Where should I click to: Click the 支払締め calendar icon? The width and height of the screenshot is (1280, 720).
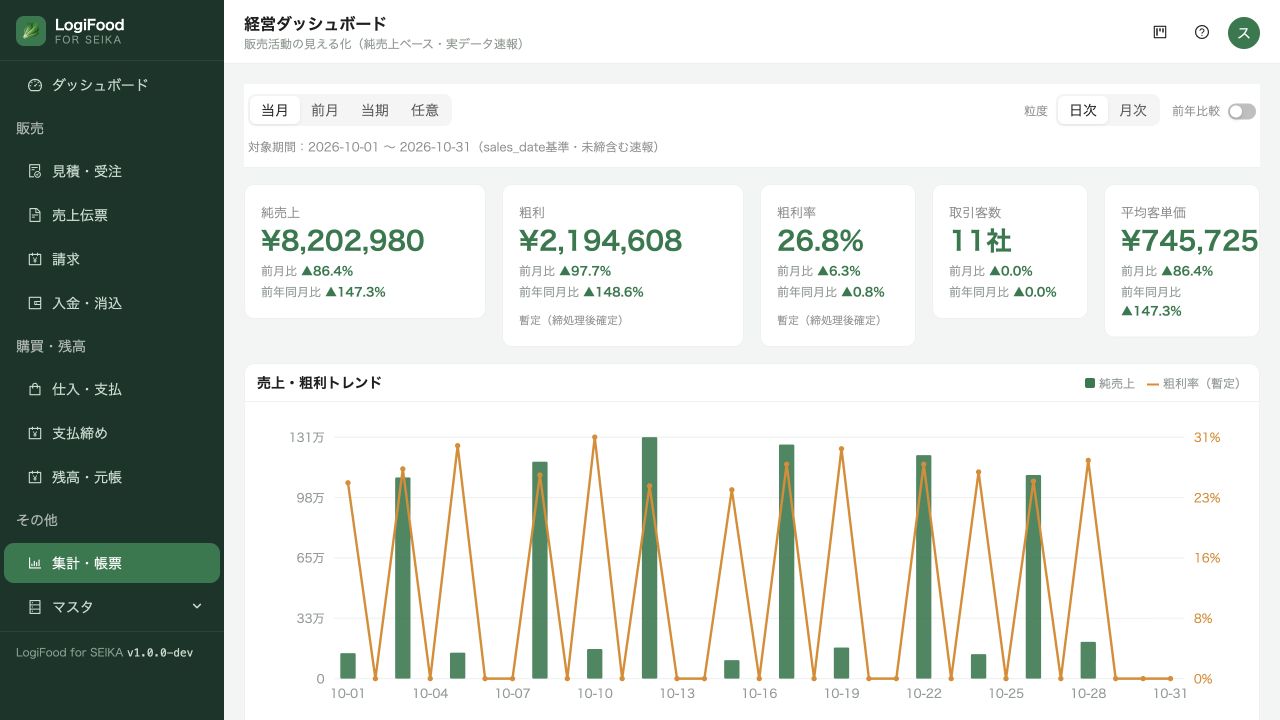(35, 433)
